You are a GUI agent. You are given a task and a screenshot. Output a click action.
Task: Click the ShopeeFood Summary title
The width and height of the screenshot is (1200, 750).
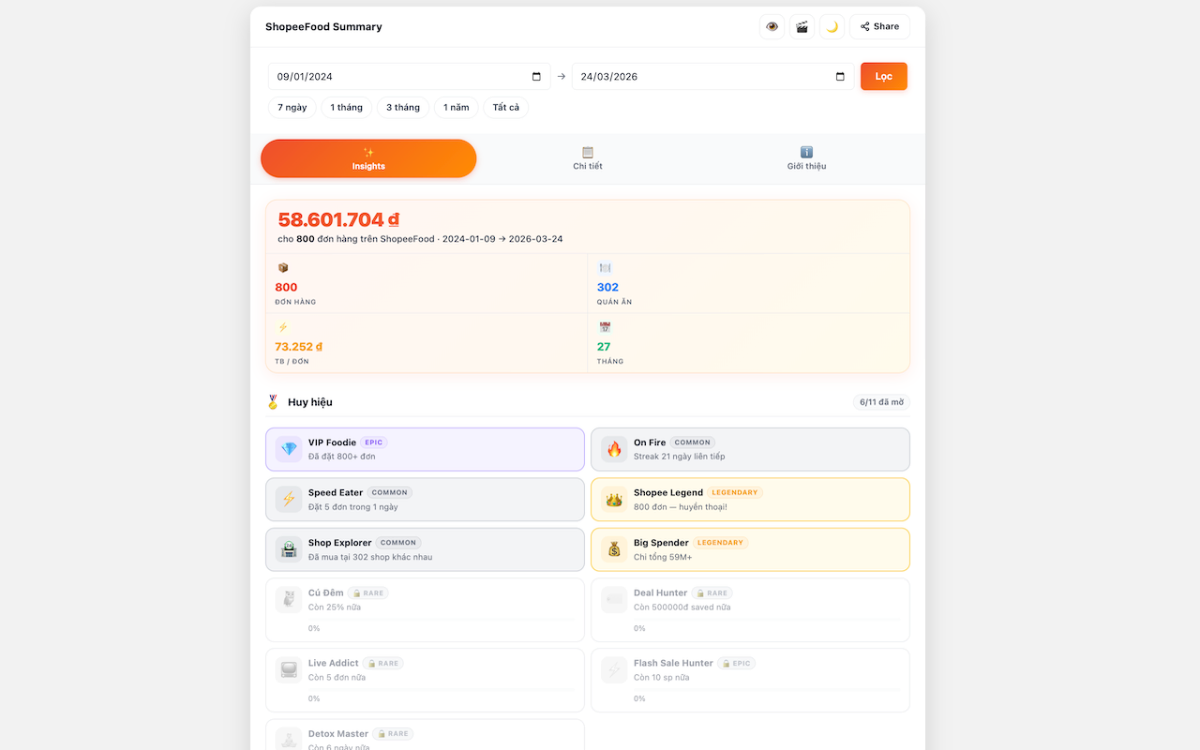[x=323, y=27]
